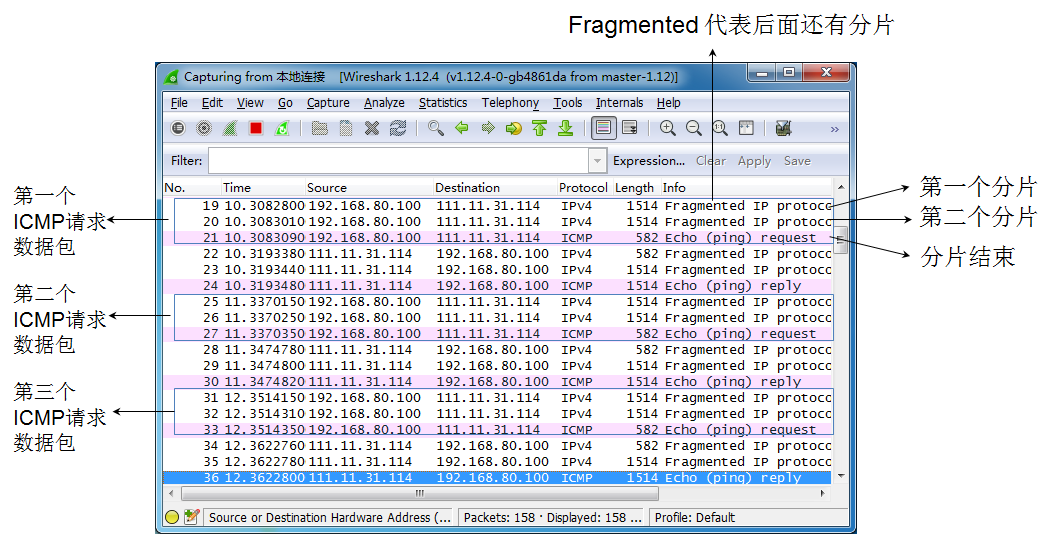This screenshot has height=534, width=1054.
Task: Sort by the Source column header
Action: coord(370,188)
